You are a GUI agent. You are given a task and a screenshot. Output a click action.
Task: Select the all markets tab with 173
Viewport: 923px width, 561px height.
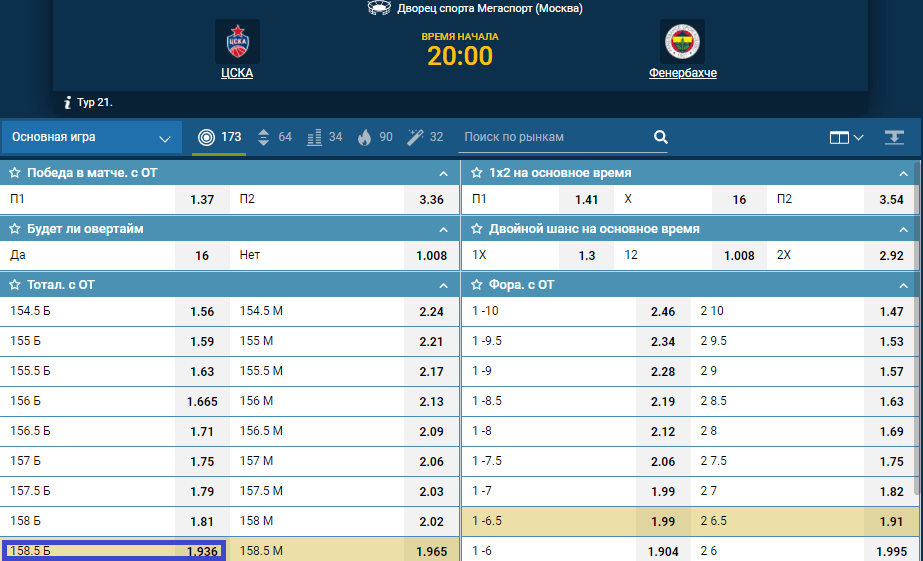point(220,137)
